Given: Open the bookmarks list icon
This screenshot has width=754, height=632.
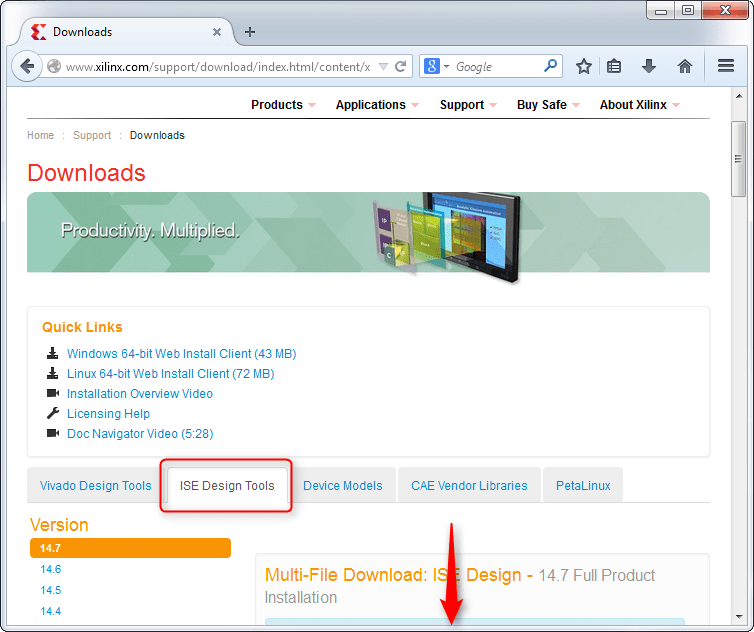Looking at the screenshot, I should [x=615, y=66].
